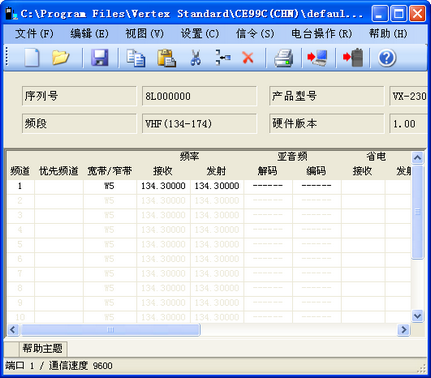Upload data from radio to computer
Image resolution: width=431 pixels, height=378 pixels.
click(x=317, y=58)
